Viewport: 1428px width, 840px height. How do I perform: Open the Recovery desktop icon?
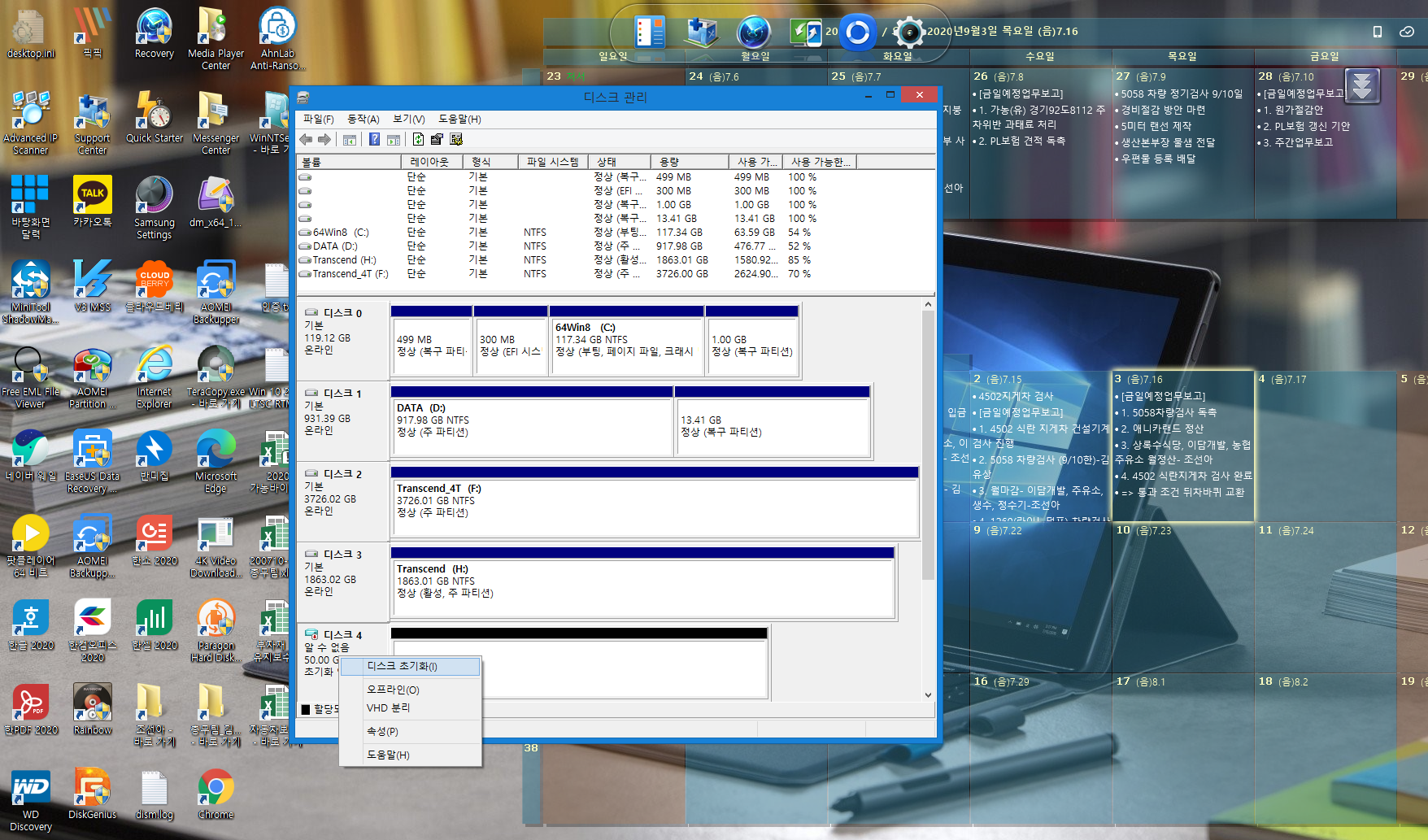[x=154, y=33]
